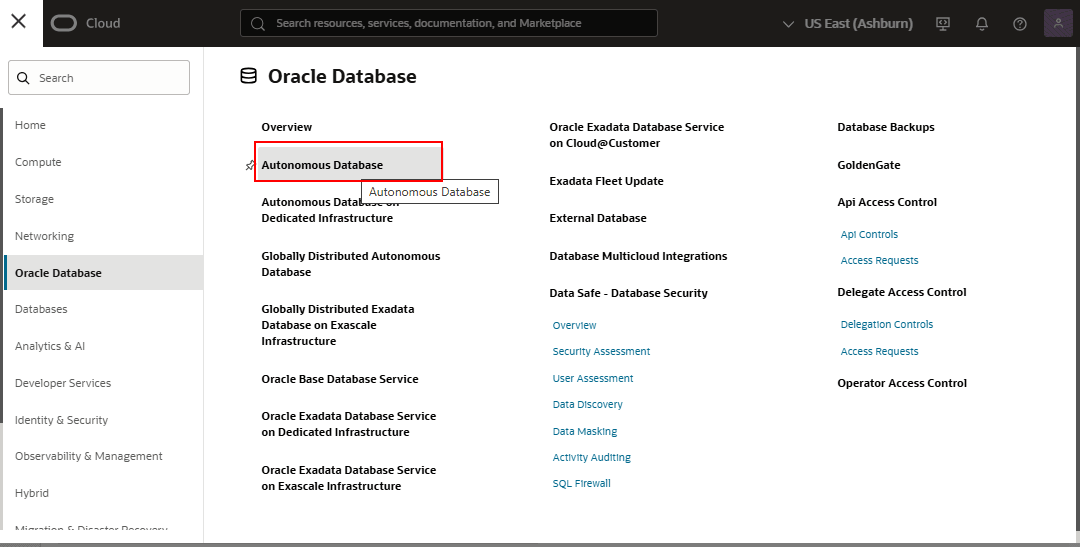Screen dimensions: 1080x547
Task: Open Exadata Fleet Update
Action: tap(606, 181)
